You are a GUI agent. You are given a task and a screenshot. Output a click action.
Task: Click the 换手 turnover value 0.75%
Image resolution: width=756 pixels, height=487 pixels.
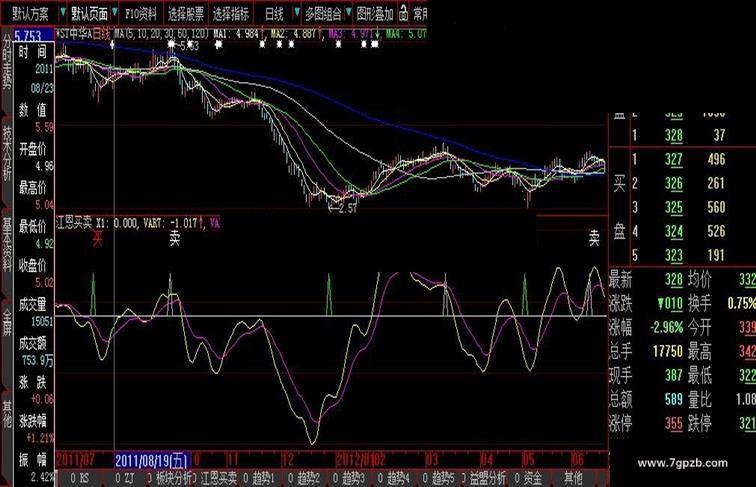coord(742,304)
